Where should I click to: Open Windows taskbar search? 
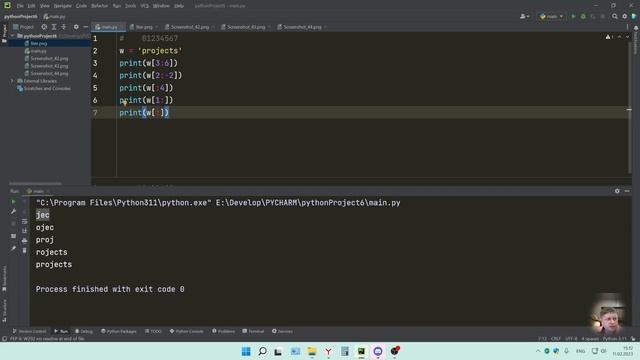click(x=262, y=351)
